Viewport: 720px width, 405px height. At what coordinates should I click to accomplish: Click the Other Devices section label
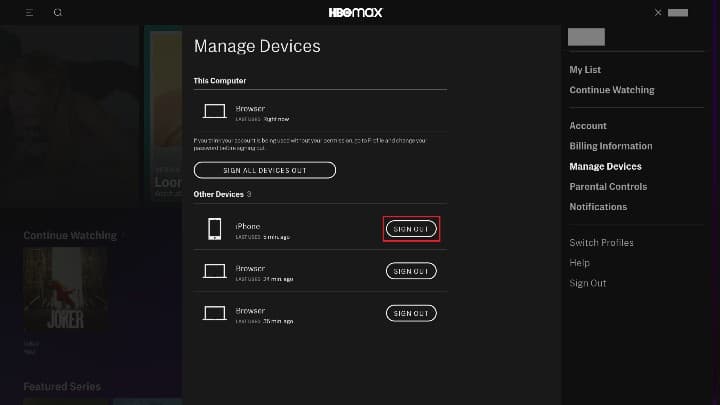coord(219,194)
